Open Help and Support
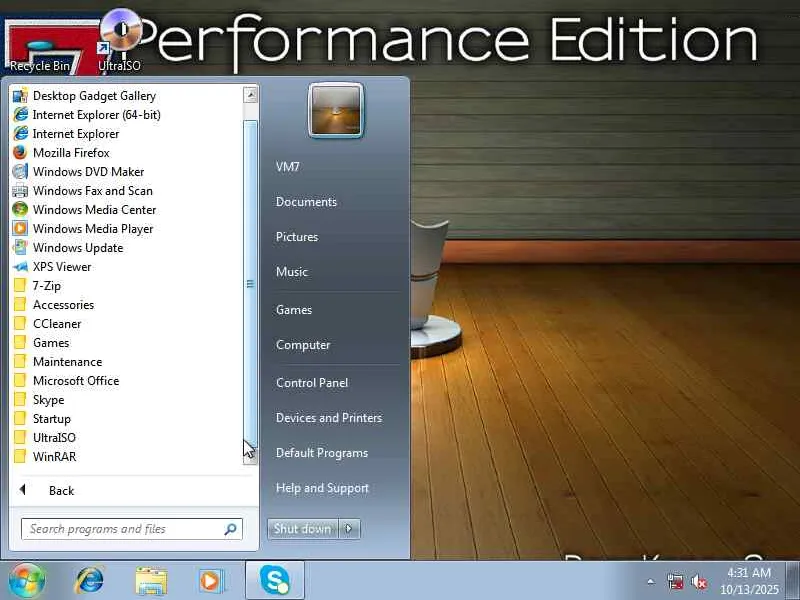 coord(322,488)
